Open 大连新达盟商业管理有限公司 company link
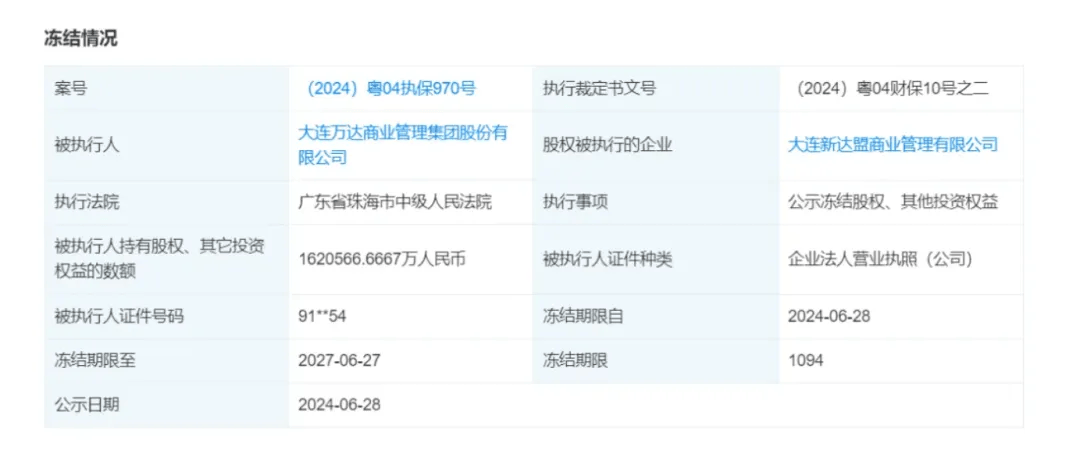The width and height of the screenshot is (1080, 465). [x=893, y=145]
